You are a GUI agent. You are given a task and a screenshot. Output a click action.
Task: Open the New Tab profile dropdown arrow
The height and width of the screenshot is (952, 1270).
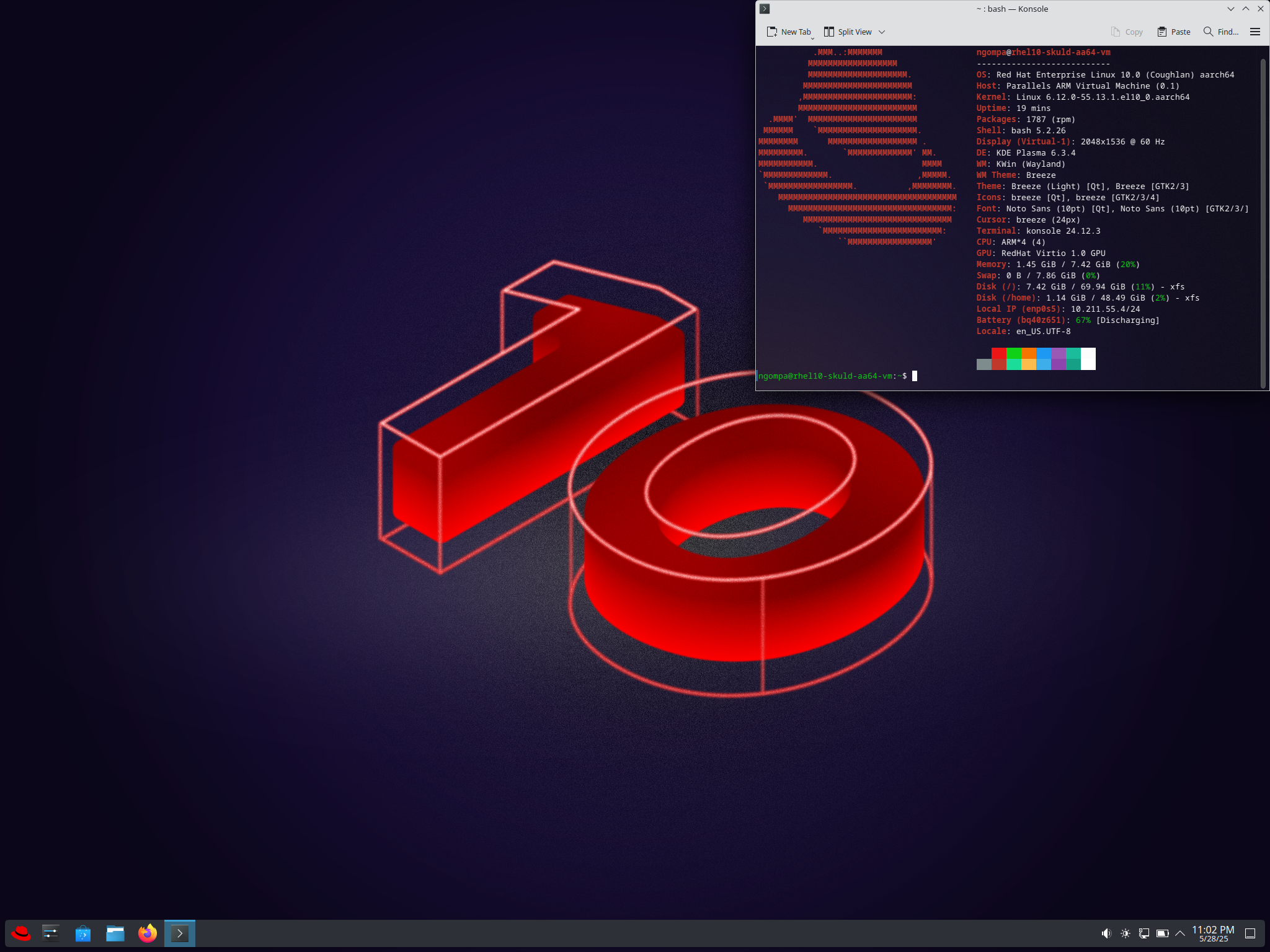(813, 38)
